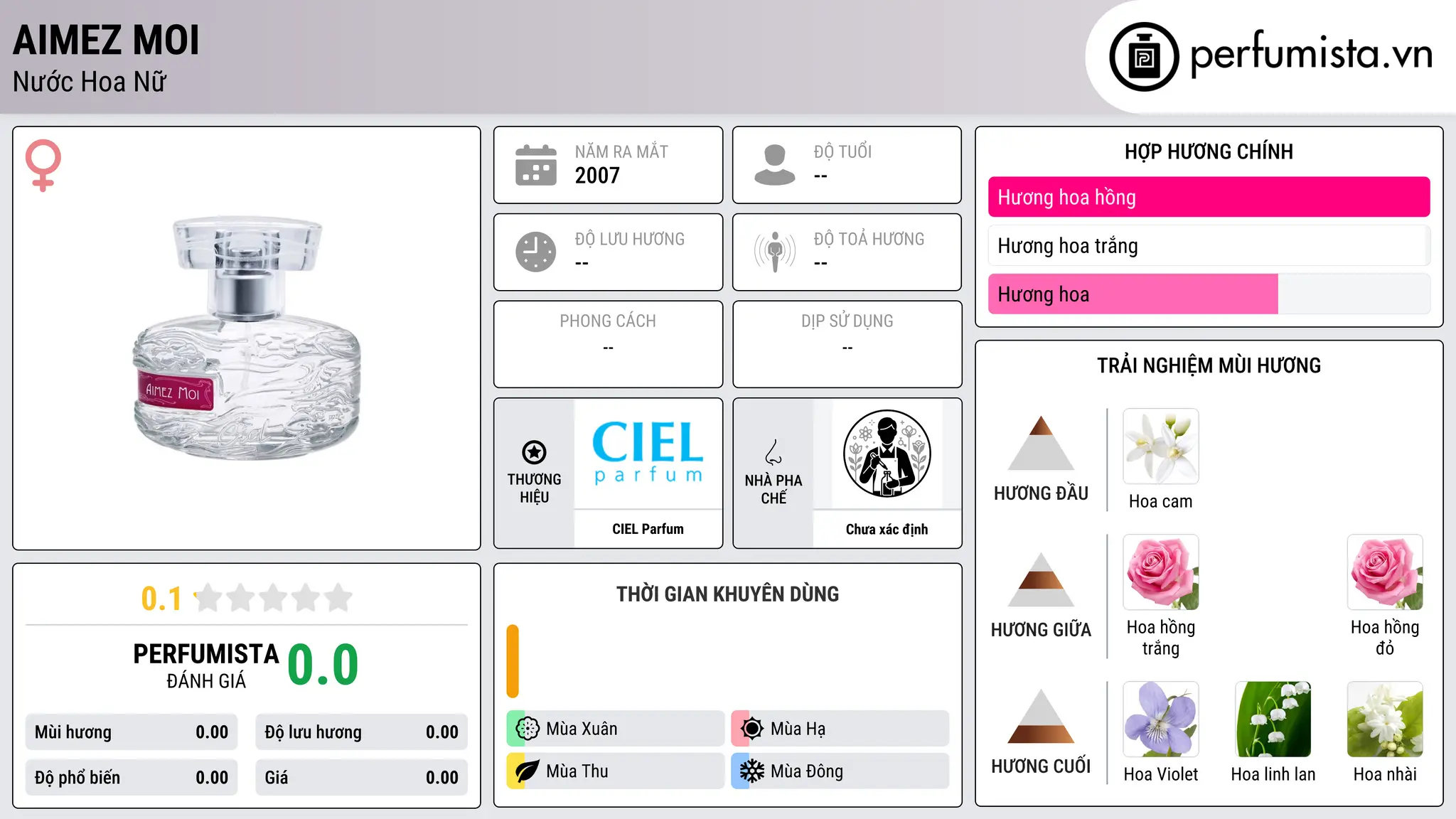This screenshot has height=819, width=1456.
Task: Click the Nhà pha chế label
Action: point(773,489)
